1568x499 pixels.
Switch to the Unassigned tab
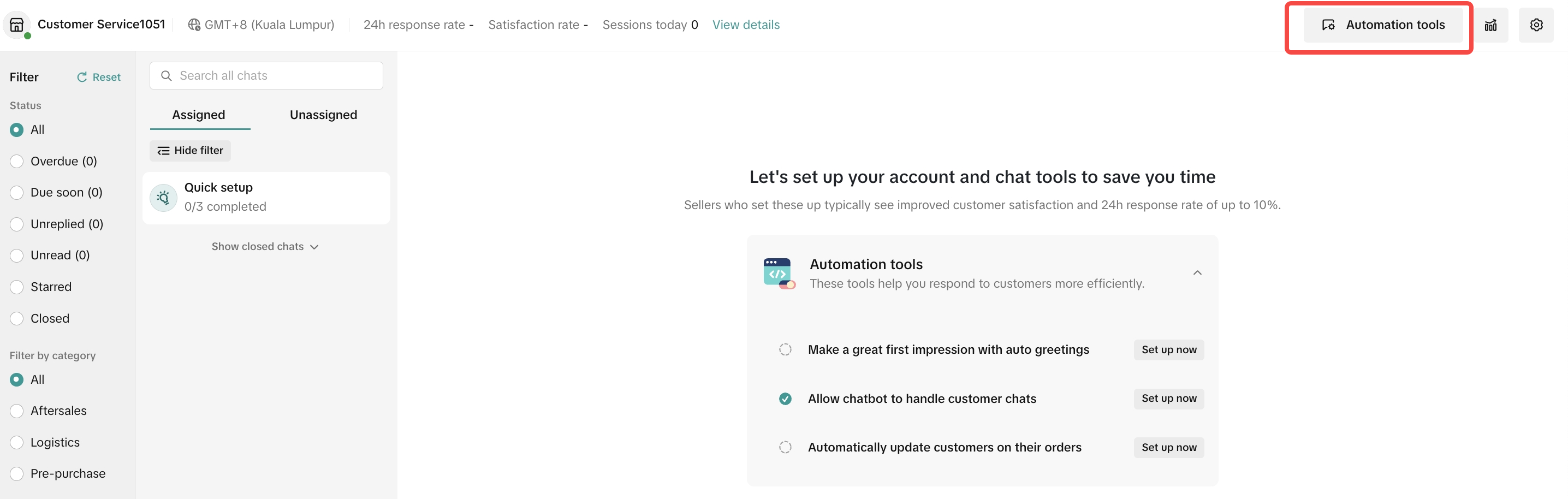[x=323, y=115]
